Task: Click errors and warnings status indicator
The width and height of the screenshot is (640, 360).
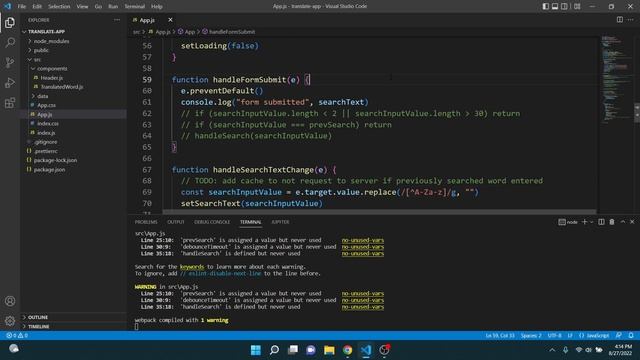Action: point(17,336)
